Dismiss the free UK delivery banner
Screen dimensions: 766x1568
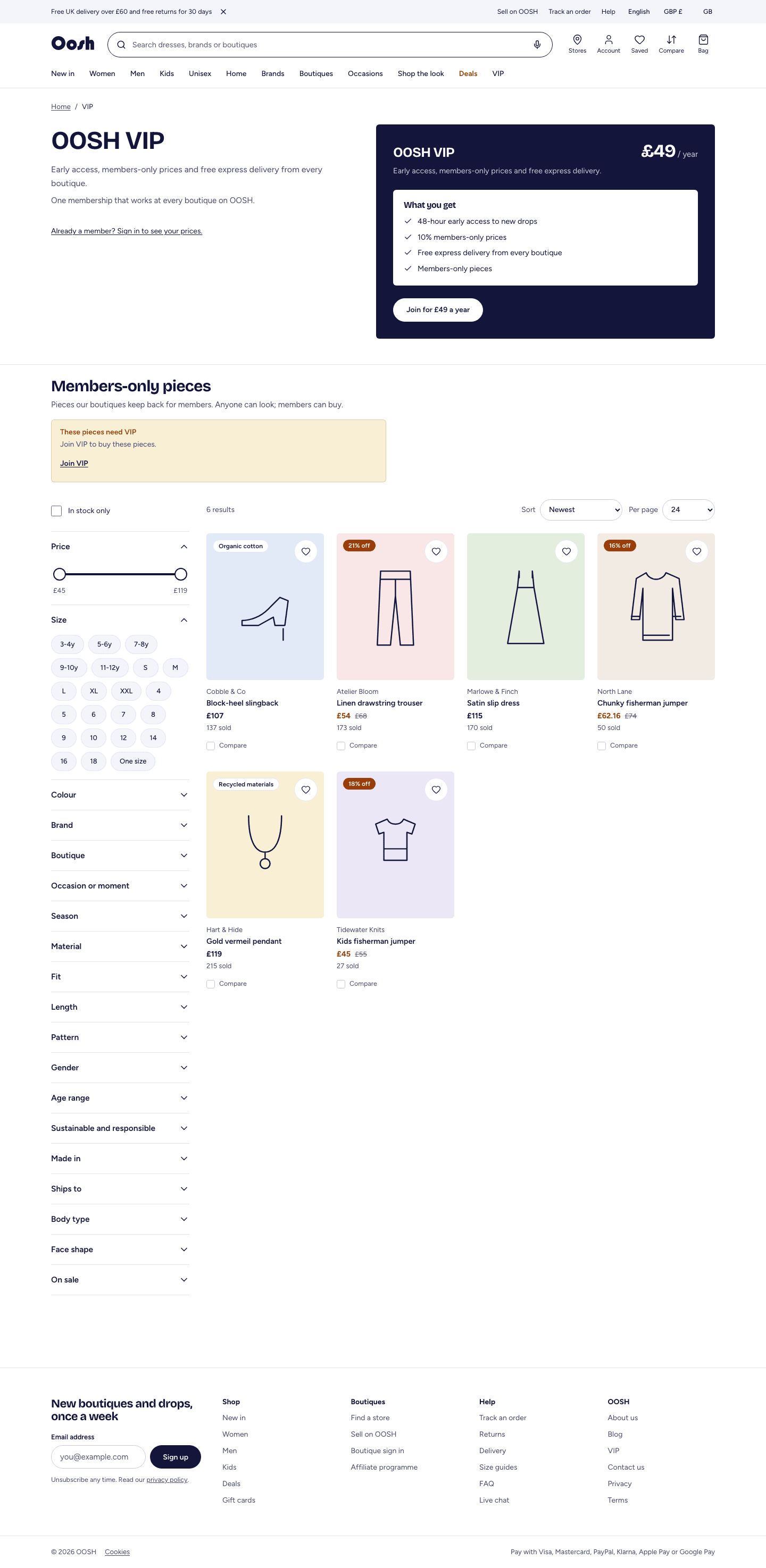tap(223, 12)
